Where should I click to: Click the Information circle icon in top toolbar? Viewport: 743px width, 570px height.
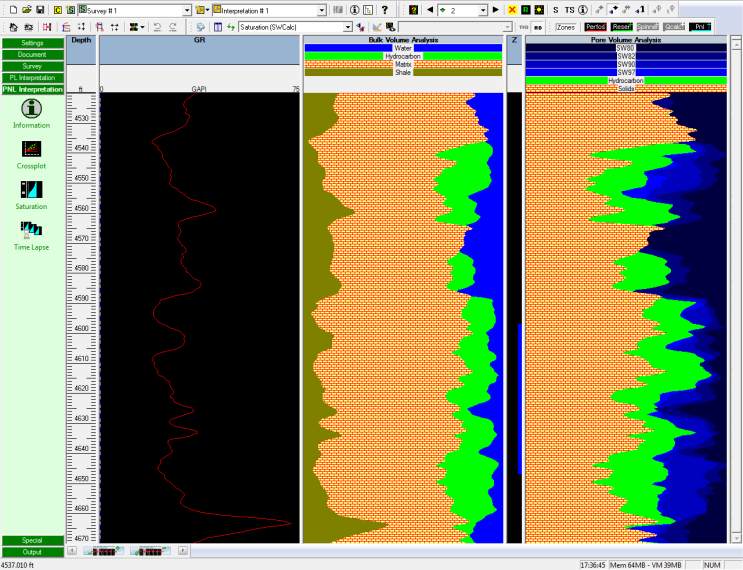[354, 10]
